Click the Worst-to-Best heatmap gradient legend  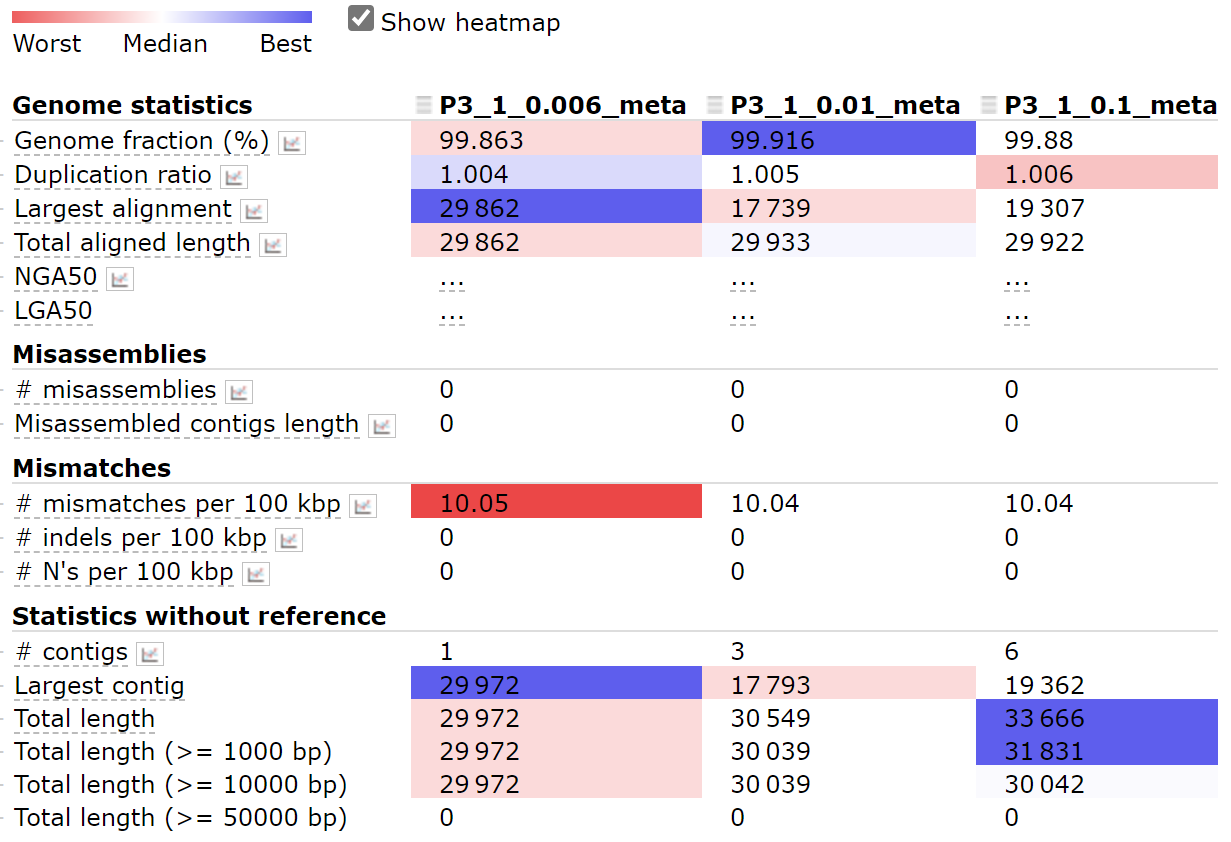coord(160,15)
